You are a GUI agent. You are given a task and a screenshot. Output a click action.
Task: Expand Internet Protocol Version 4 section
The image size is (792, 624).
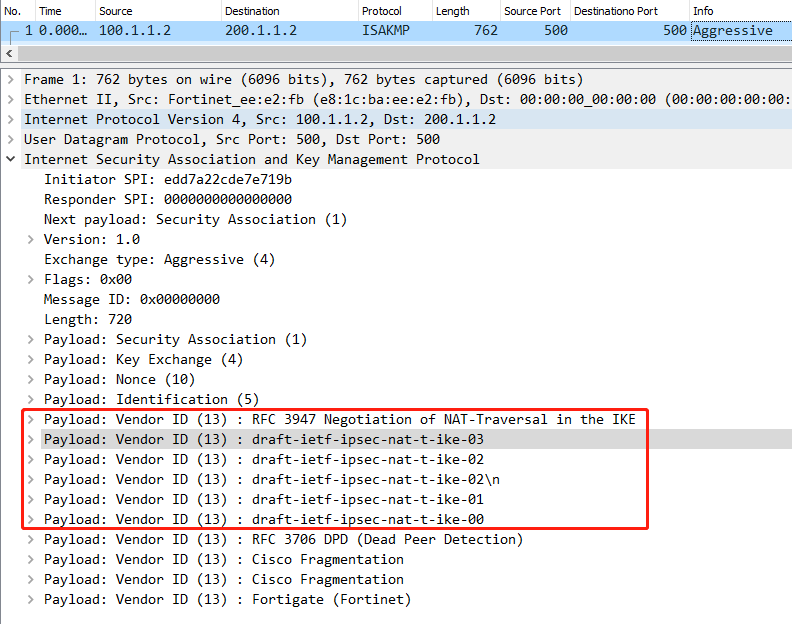(10, 119)
